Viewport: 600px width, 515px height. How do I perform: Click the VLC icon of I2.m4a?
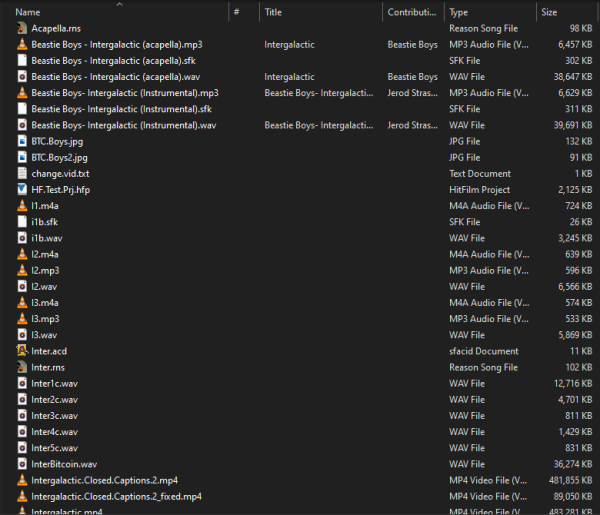22,254
